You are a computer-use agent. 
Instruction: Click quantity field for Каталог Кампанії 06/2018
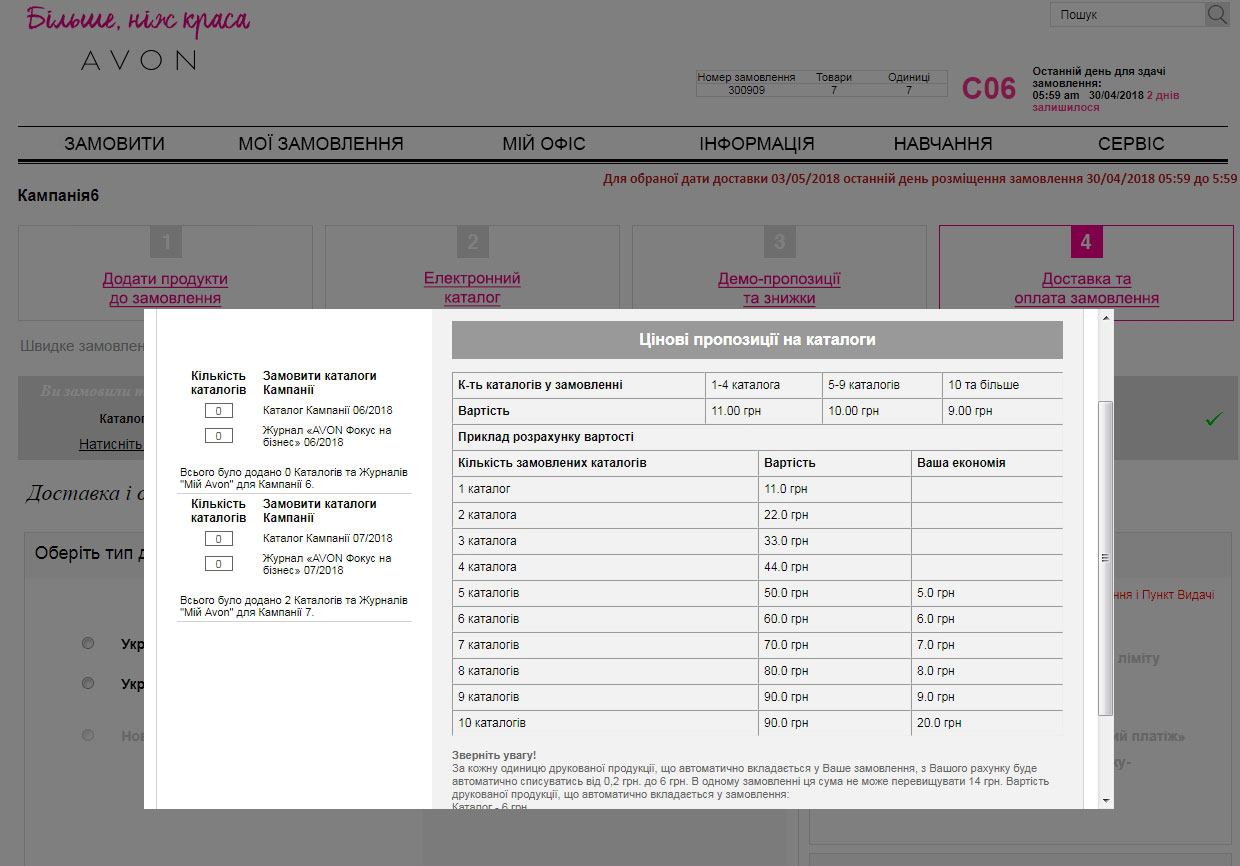218,411
